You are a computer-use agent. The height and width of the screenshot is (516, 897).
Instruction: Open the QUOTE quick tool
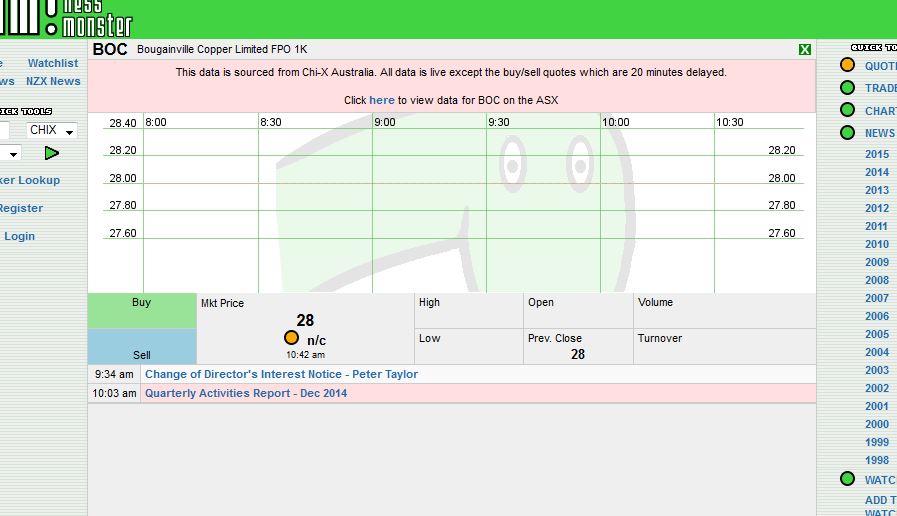[x=880, y=66]
